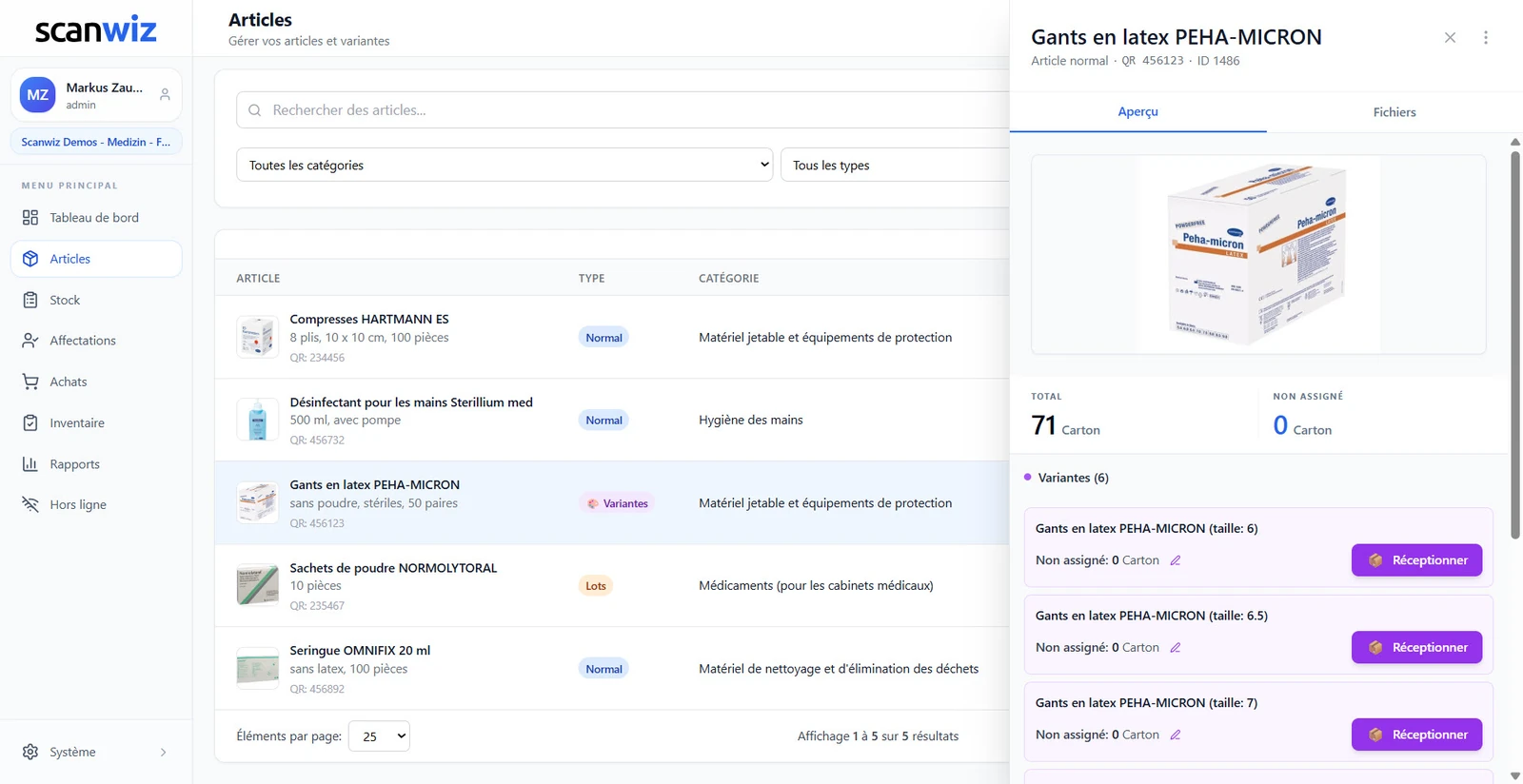Viewport: 1523px width, 784px height.
Task: Click the Désinfectant Sterillium med thumbnail
Action: click(258, 420)
